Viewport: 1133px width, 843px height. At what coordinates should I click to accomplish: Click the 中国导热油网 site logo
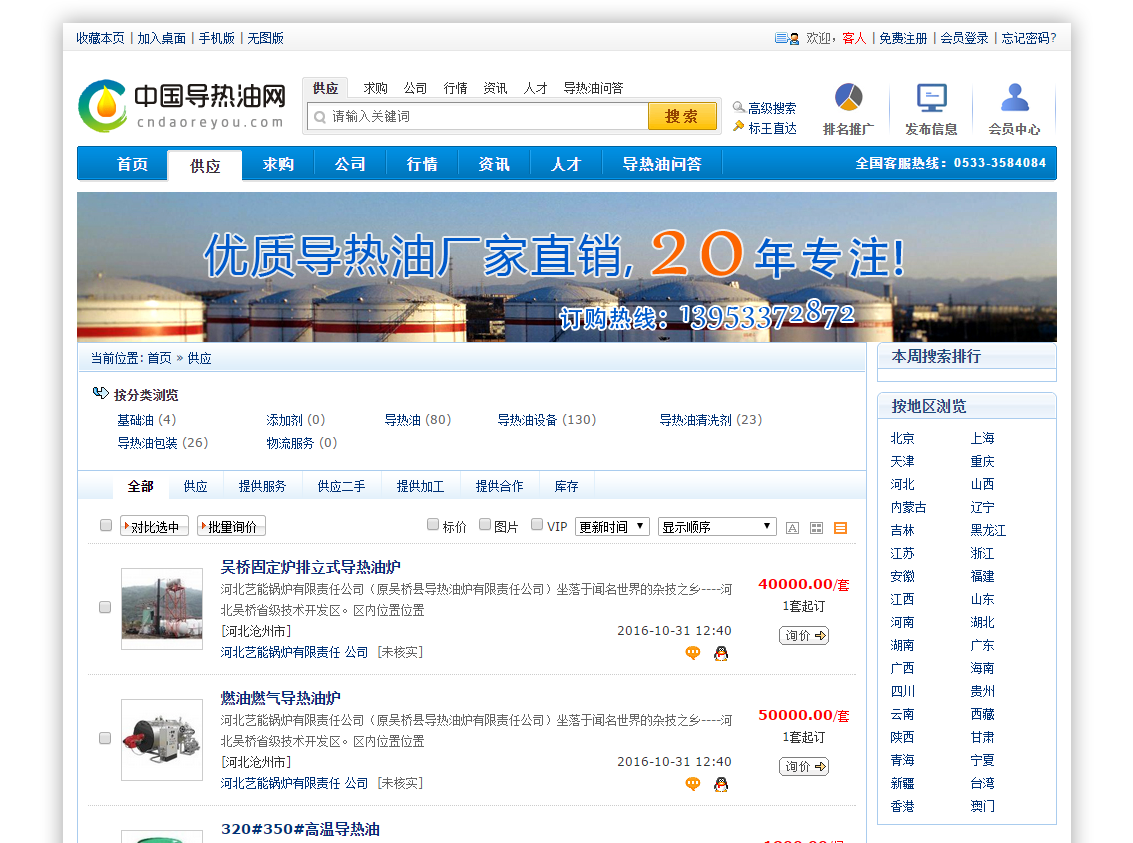tap(182, 105)
